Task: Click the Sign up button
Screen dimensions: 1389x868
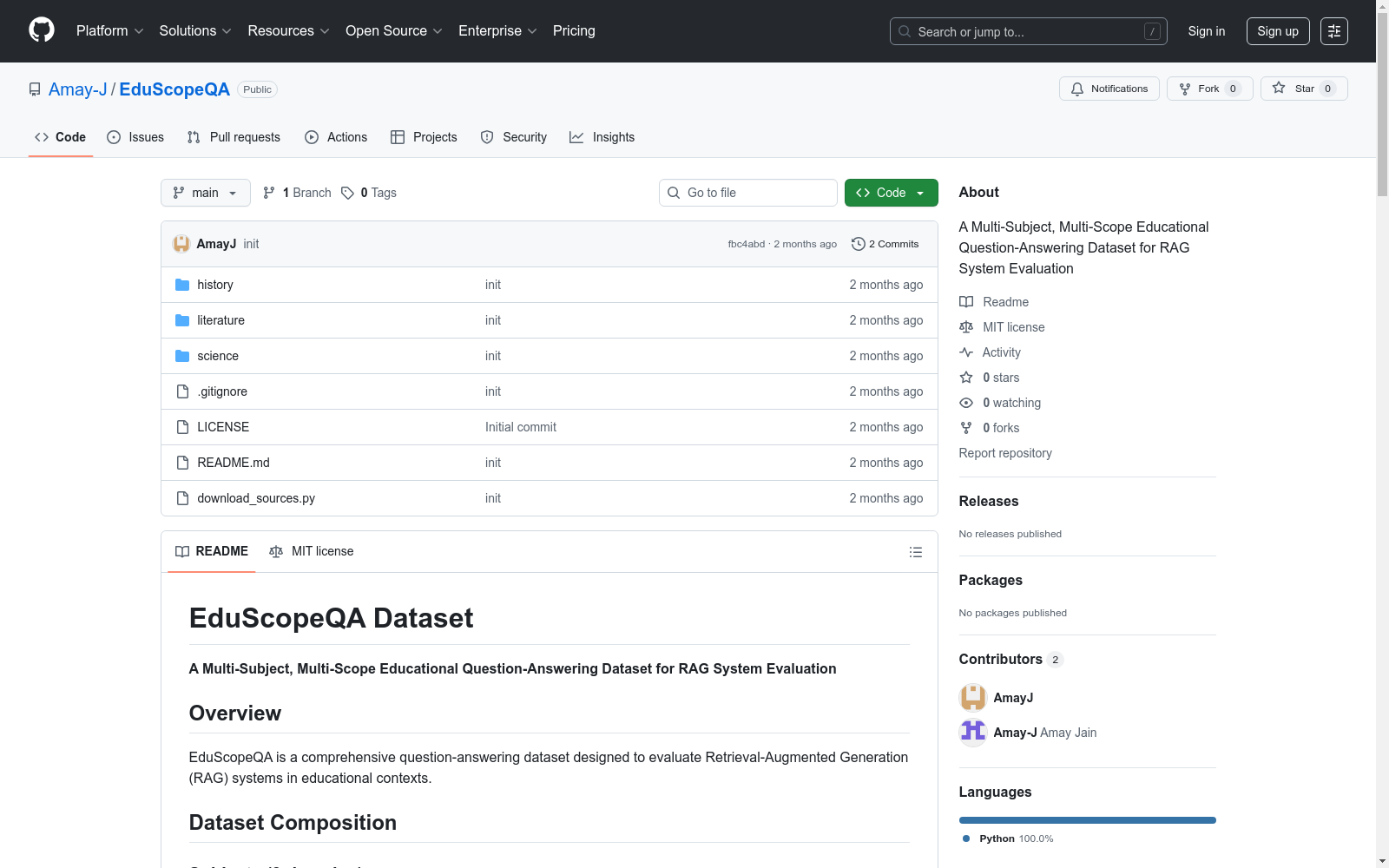Action: 1278,31
